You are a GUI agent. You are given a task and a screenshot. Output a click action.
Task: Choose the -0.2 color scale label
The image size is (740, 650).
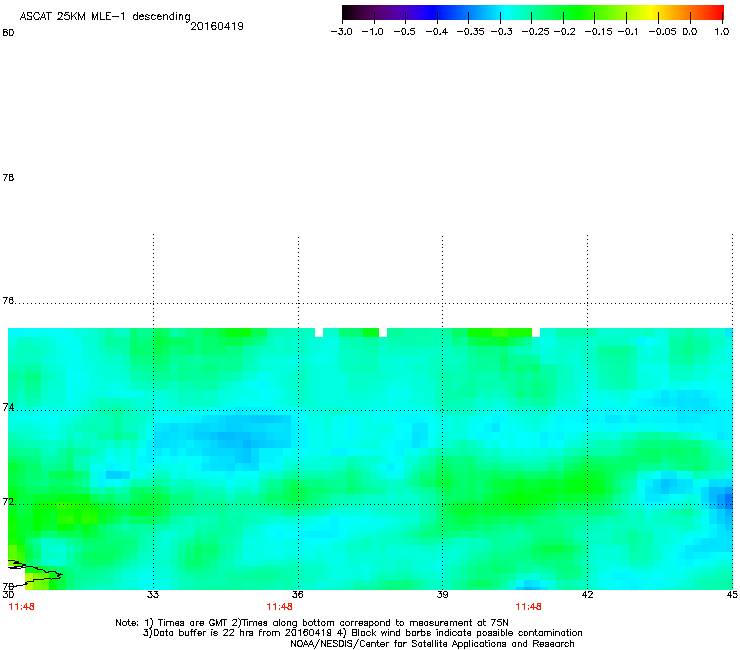(x=565, y=32)
